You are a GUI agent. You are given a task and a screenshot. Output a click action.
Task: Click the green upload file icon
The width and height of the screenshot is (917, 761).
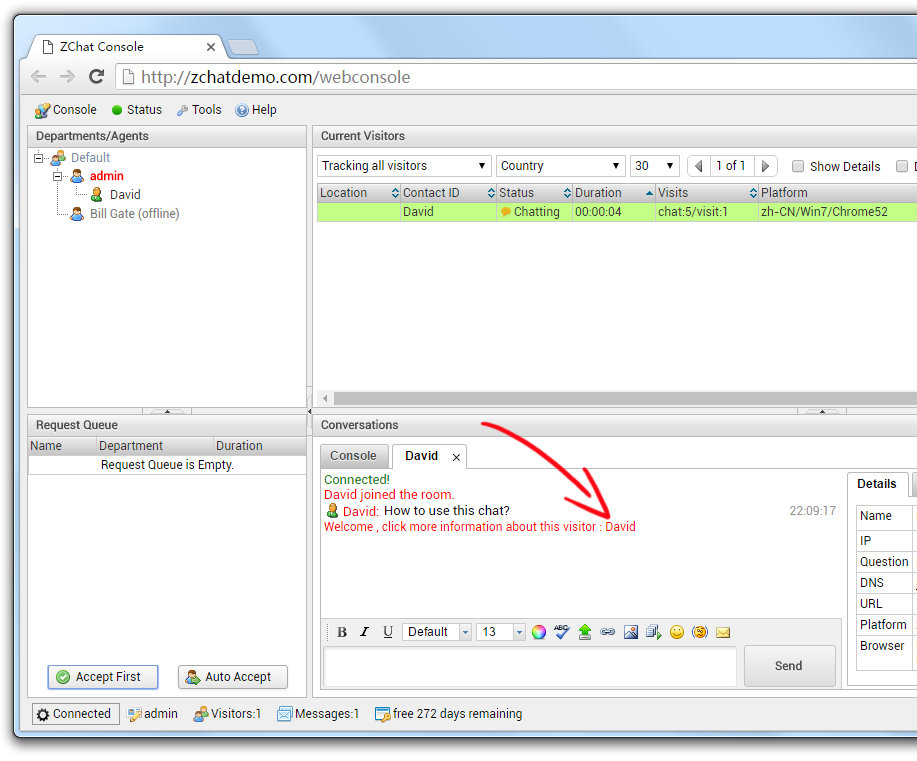585,632
